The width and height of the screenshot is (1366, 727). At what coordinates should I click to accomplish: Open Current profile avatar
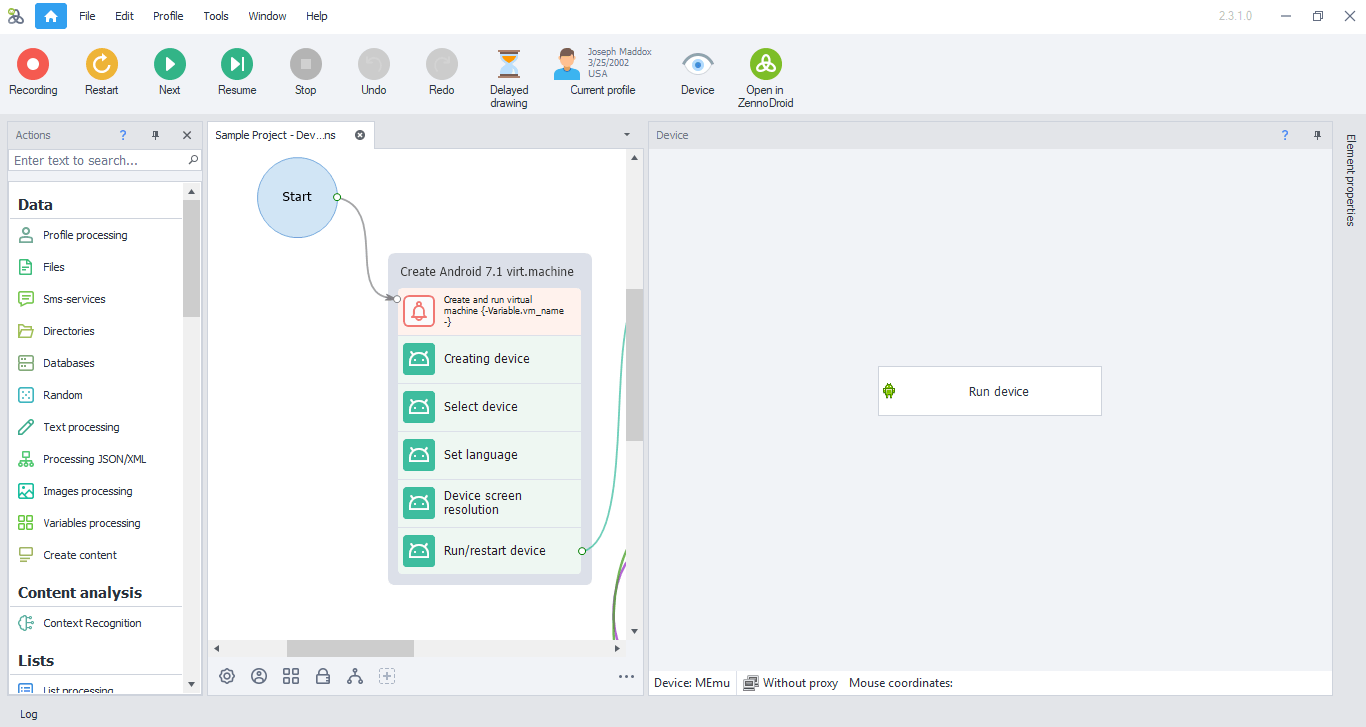[x=567, y=65]
